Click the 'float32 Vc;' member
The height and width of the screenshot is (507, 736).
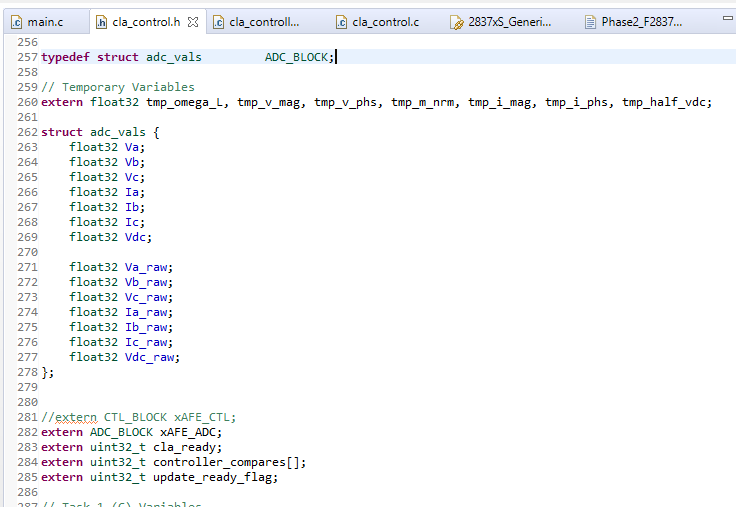point(107,177)
